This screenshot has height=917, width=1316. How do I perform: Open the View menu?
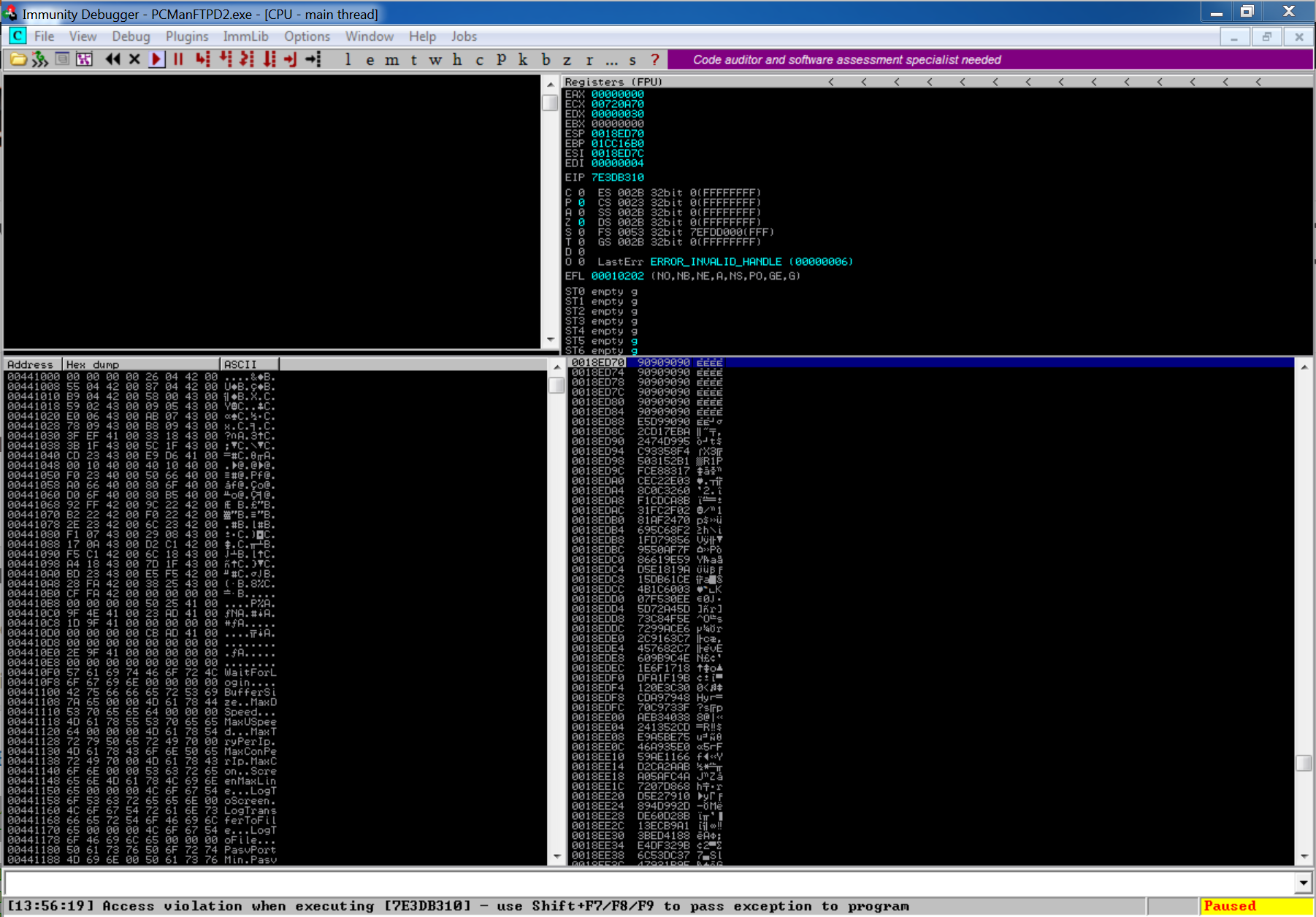pyautogui.click(x=83, y=36)
